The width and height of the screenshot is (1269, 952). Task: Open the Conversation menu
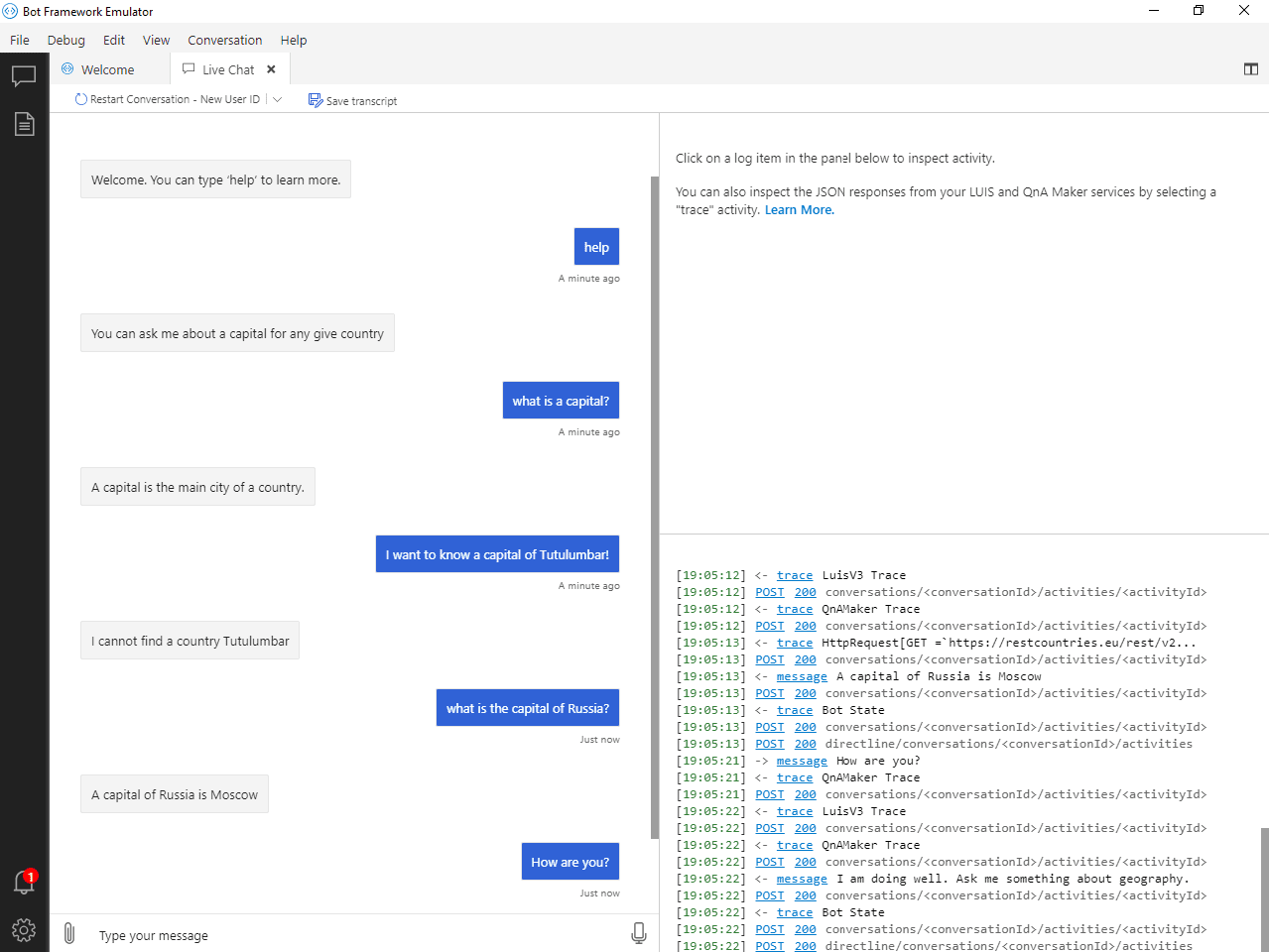[x=224, y=41]
